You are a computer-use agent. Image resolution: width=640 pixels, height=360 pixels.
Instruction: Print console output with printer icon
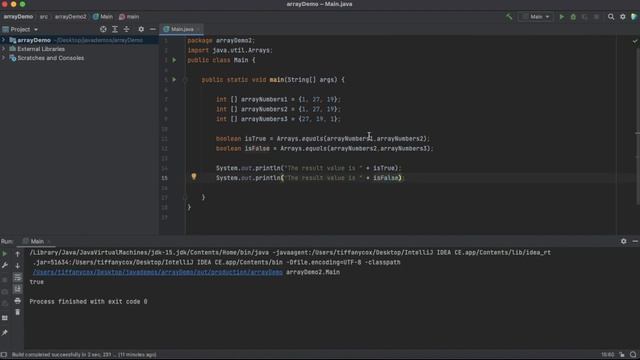18,301
